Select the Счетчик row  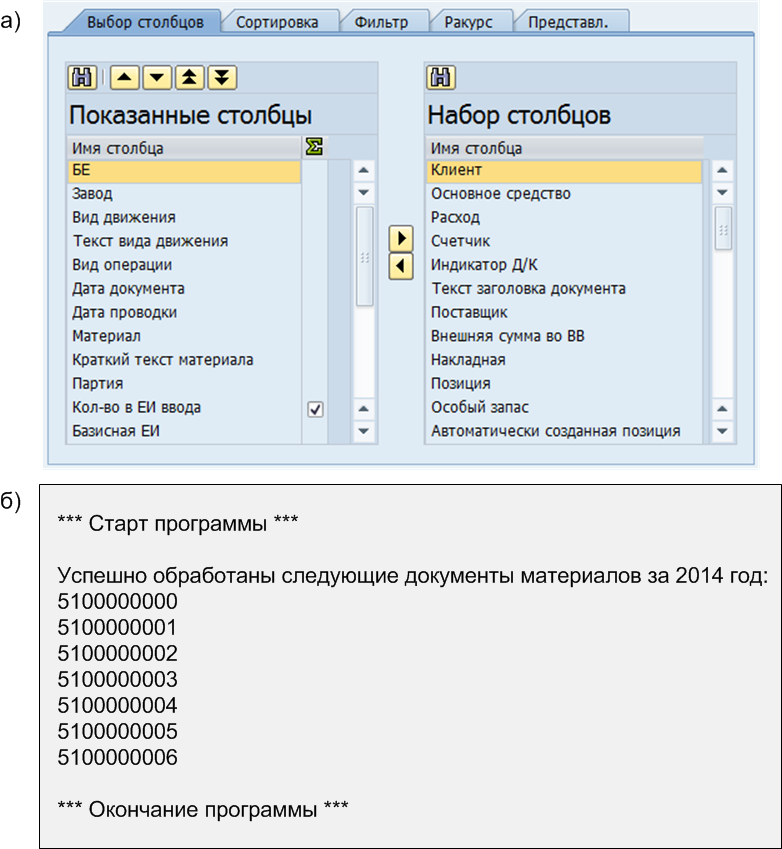(564, 241)
